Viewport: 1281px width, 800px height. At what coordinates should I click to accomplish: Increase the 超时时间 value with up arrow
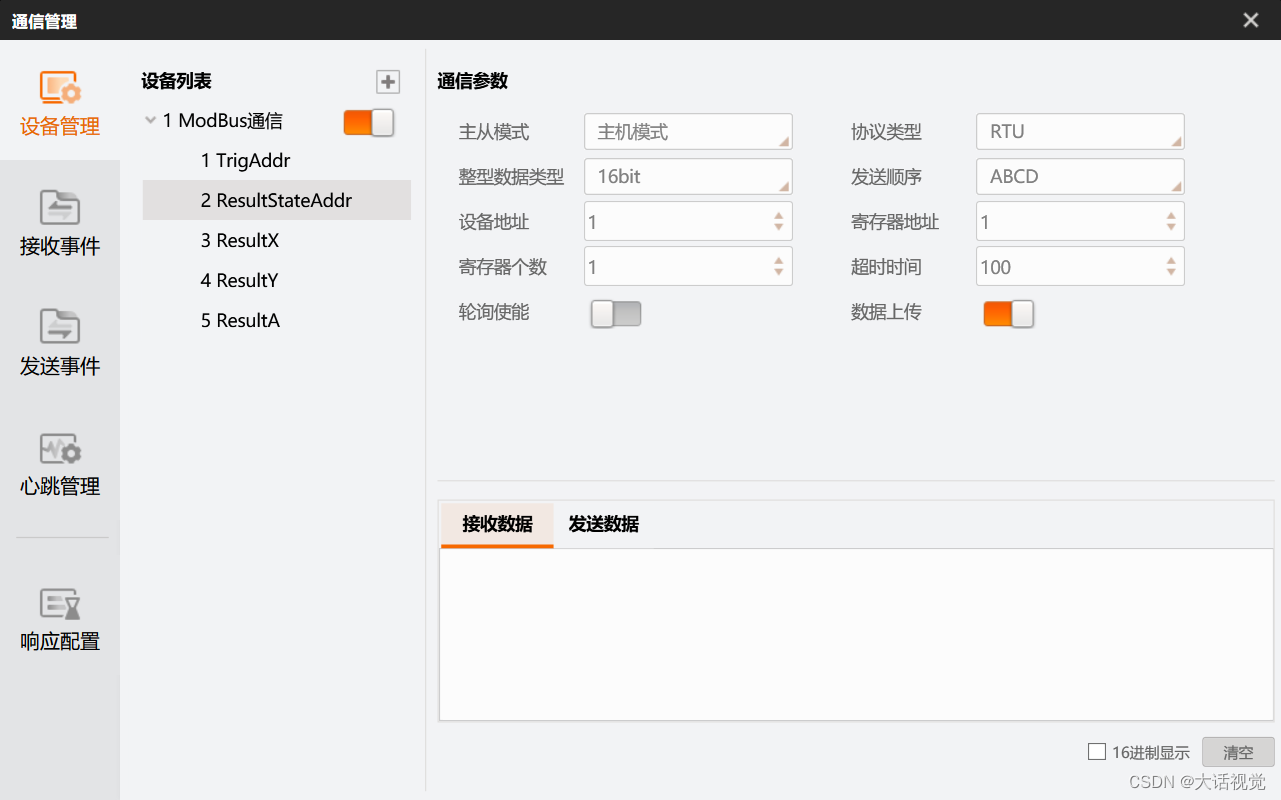tap(1171, 260)
